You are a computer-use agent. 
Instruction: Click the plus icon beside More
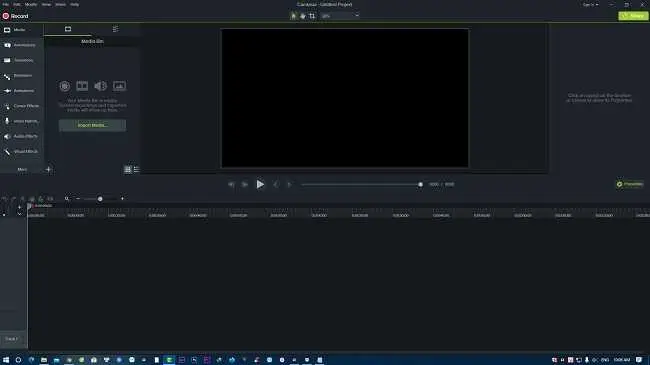click(x=48, y=169)
